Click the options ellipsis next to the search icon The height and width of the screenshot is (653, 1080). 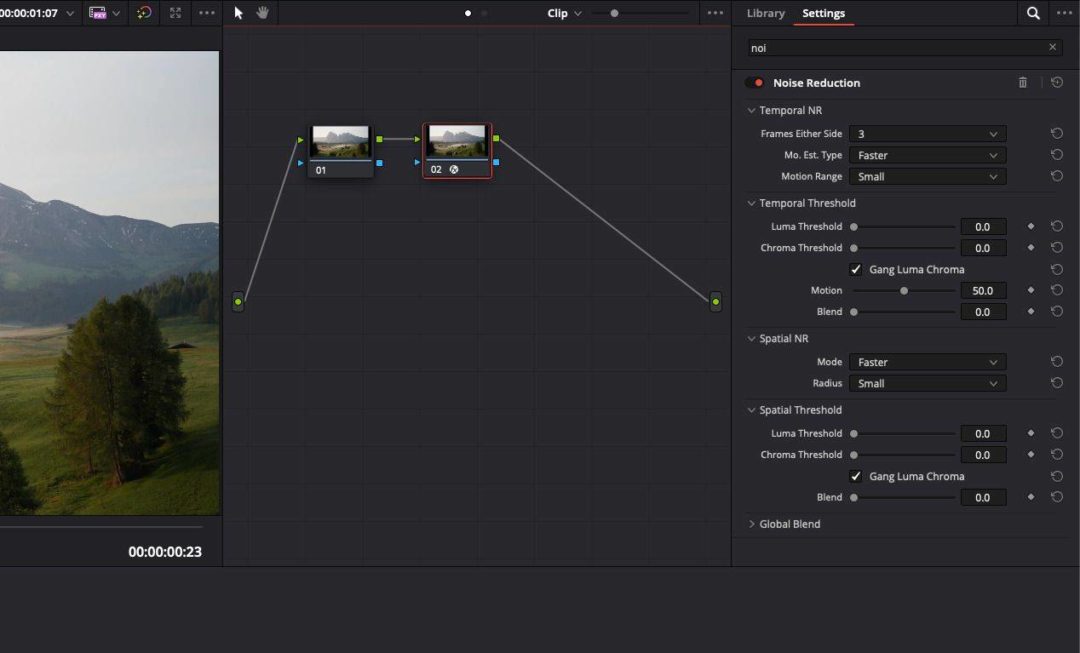(1064, 14)
